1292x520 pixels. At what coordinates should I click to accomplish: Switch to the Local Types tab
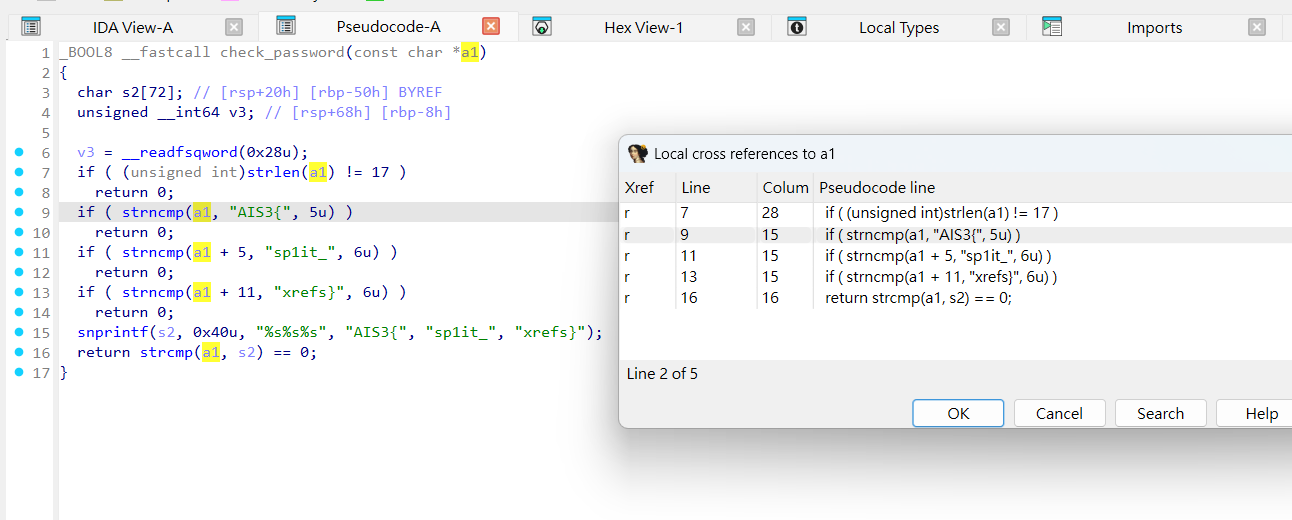click(898, 27)
